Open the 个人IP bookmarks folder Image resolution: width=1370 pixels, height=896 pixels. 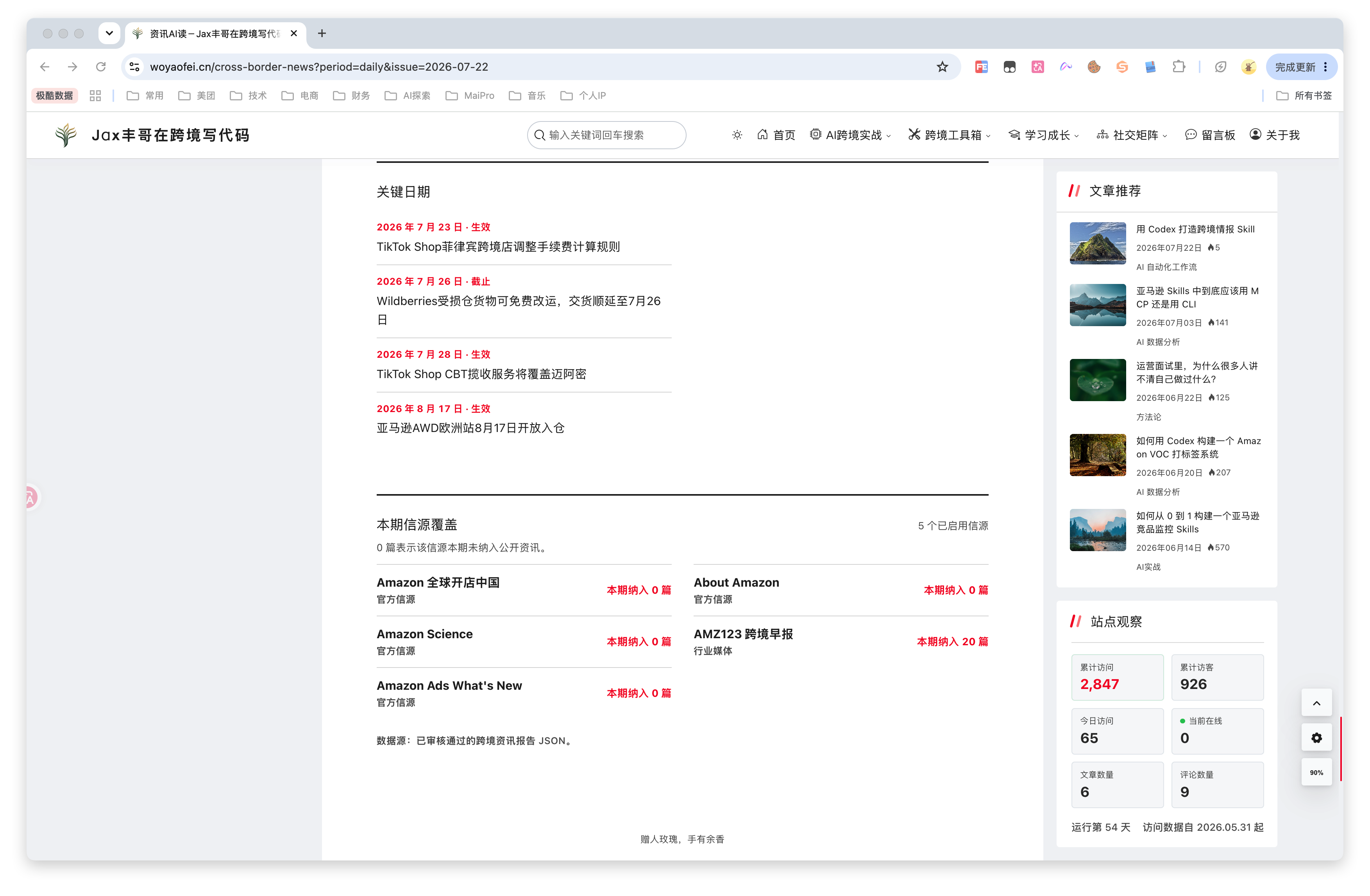(x=583, y=96)
